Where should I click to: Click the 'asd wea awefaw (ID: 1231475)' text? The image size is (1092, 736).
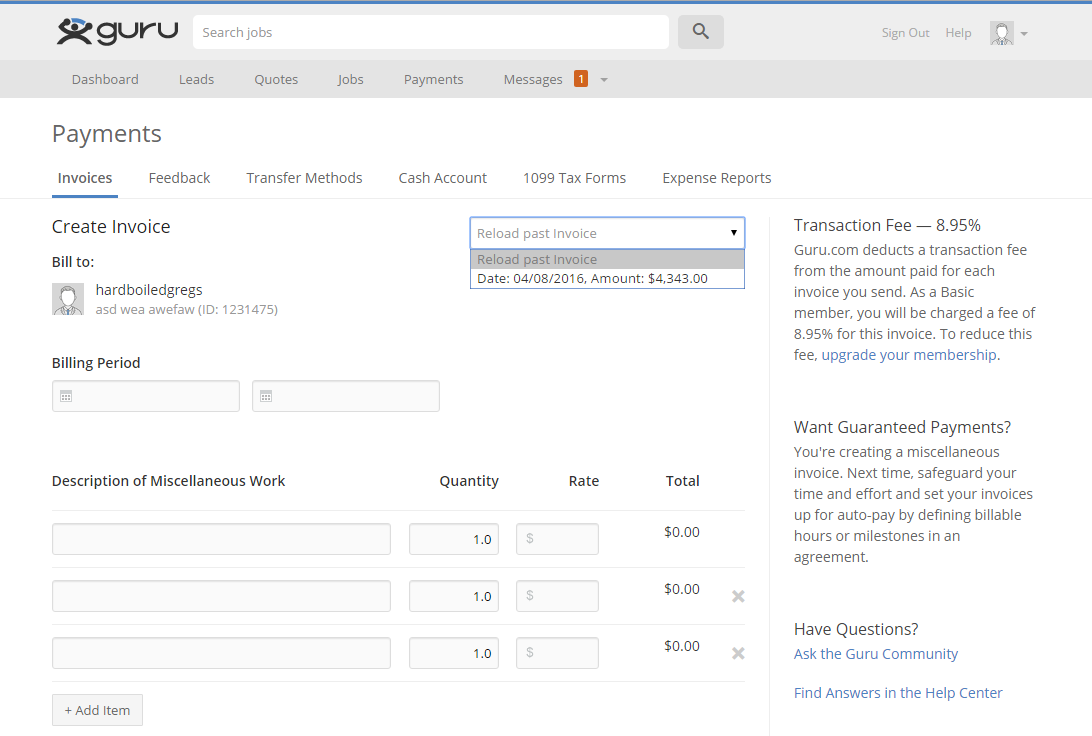[x=187, y=309]
